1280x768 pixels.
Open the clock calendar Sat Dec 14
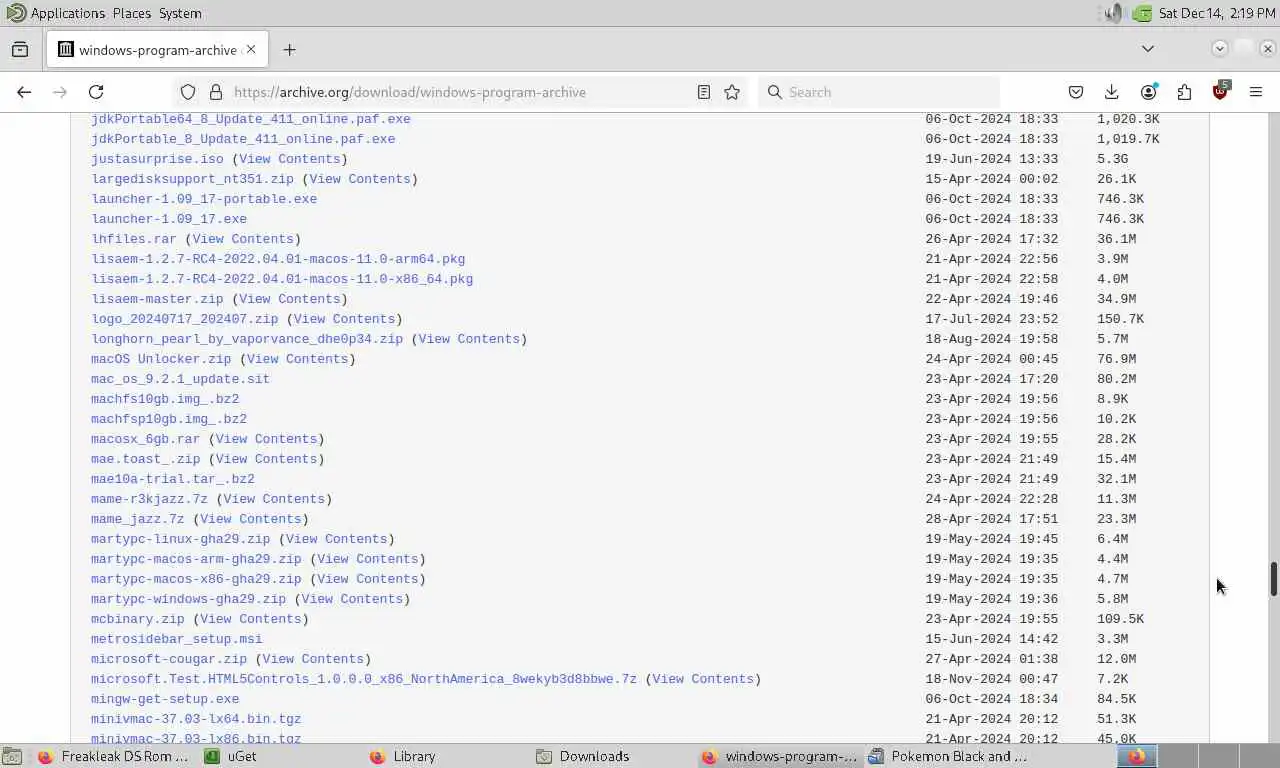click(x=1217, y=13)
